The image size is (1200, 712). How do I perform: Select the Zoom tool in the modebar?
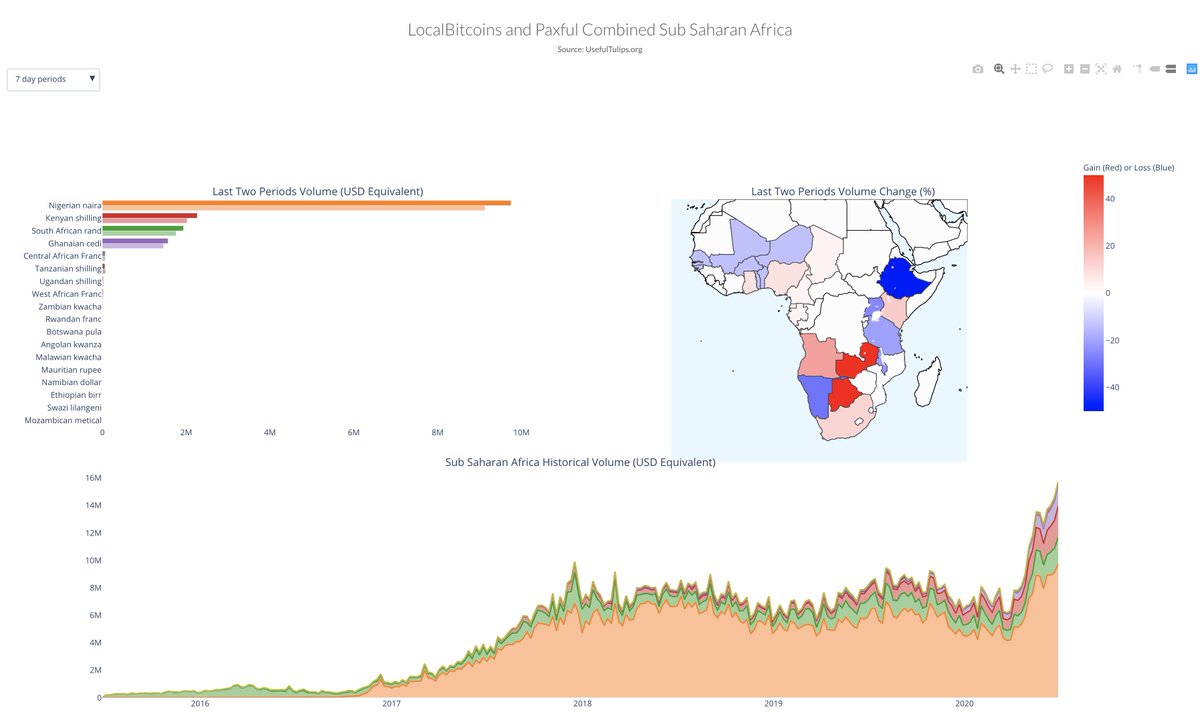pos(999,68)
